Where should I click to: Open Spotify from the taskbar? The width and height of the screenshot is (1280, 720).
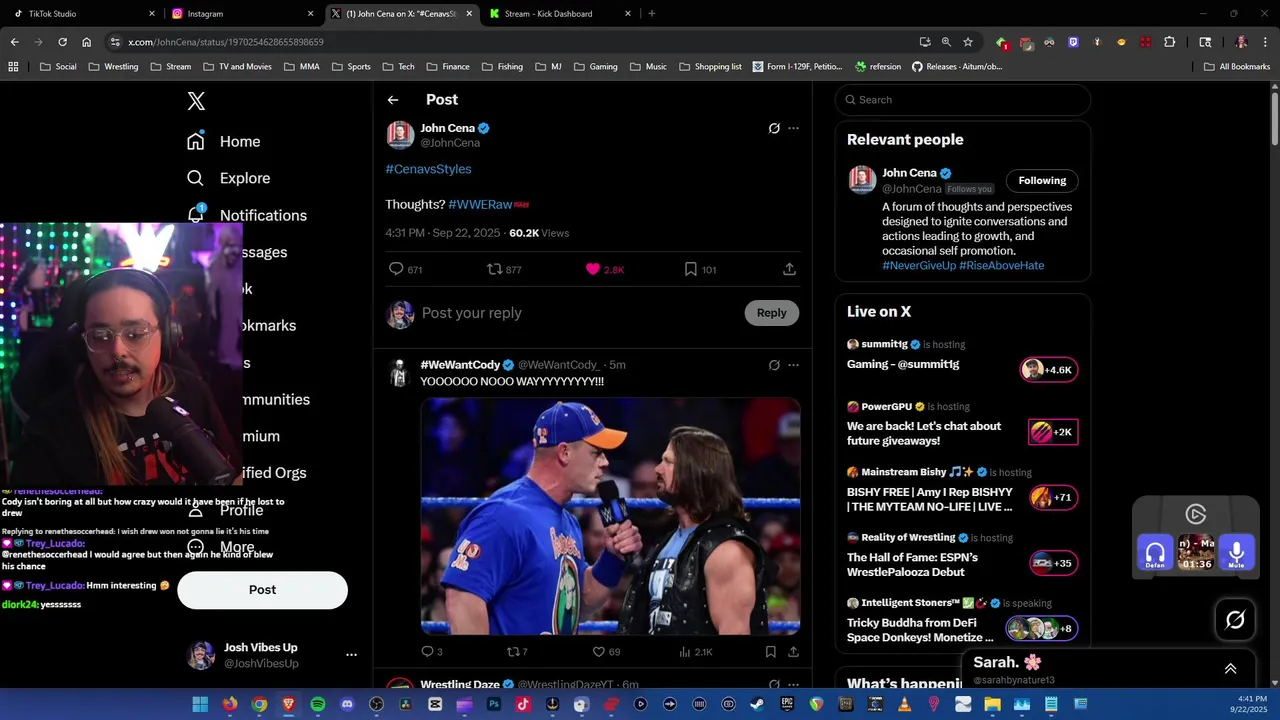point(318,704)
